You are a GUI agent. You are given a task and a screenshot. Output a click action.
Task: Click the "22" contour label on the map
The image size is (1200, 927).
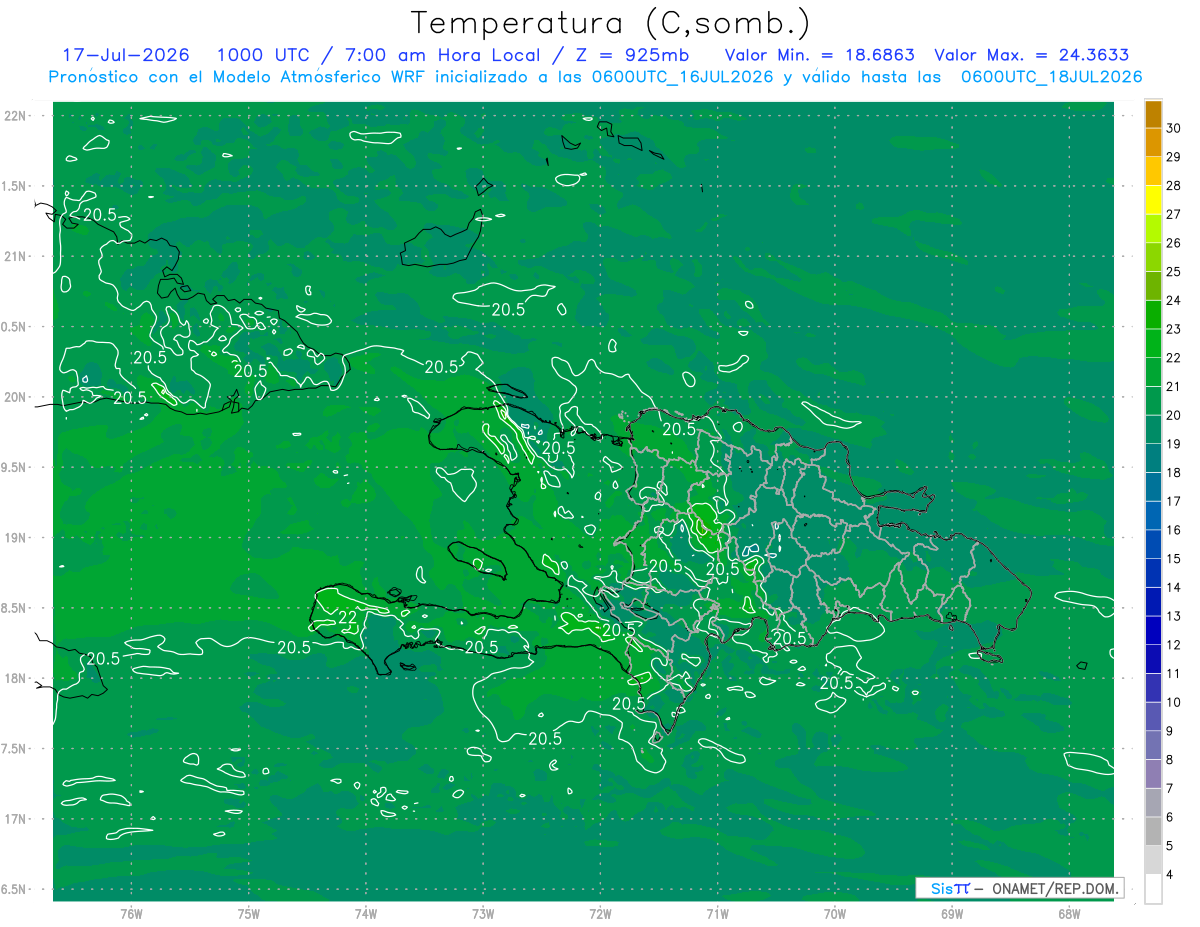(x=347, y=617)
